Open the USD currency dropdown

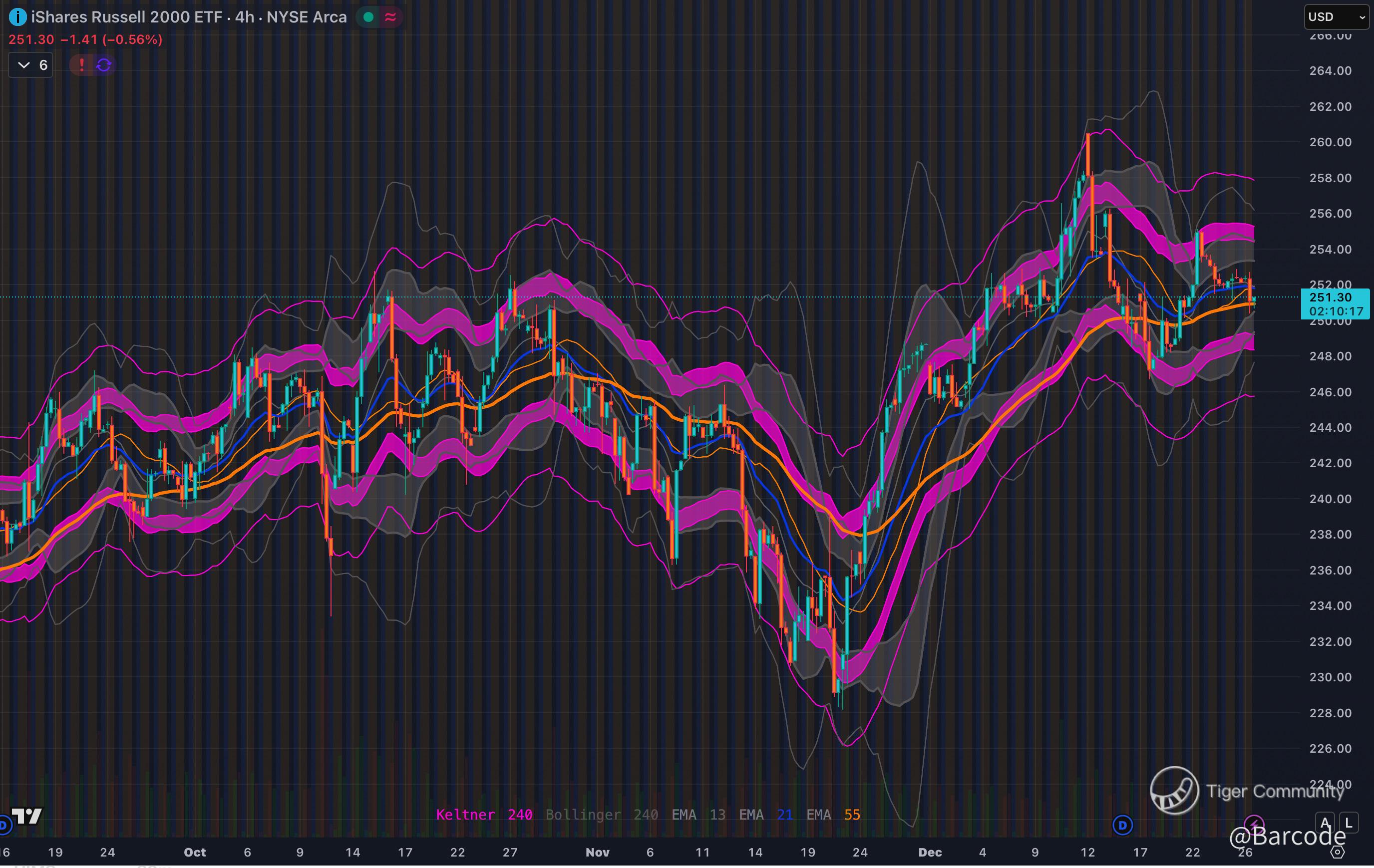tap(1337, 17)
